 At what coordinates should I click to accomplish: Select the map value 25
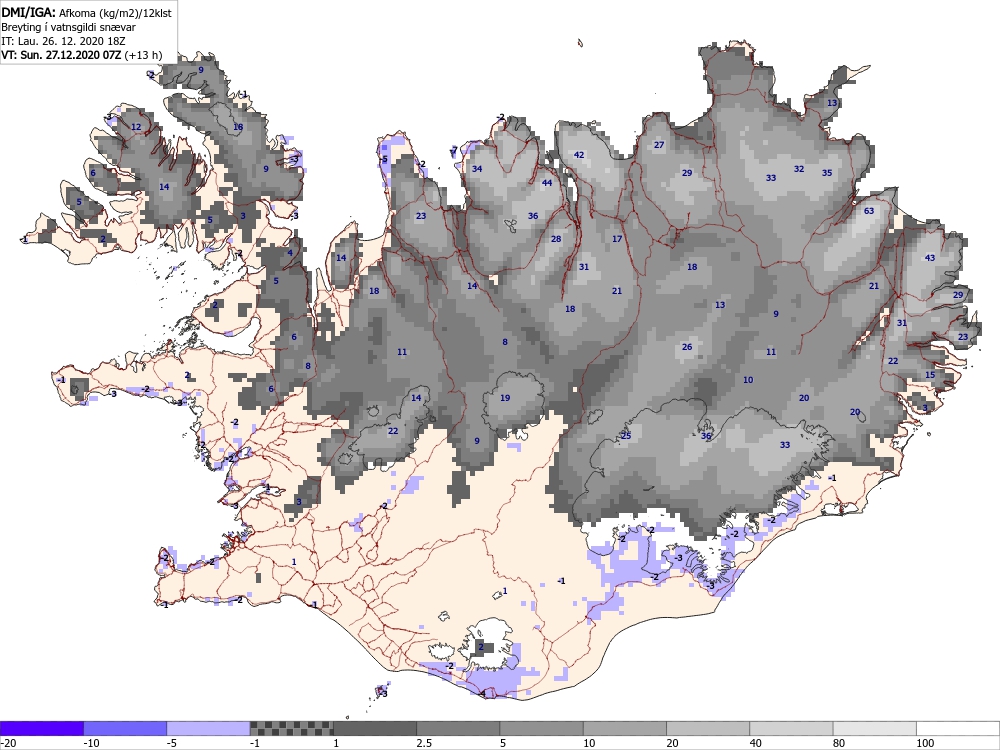626,436
